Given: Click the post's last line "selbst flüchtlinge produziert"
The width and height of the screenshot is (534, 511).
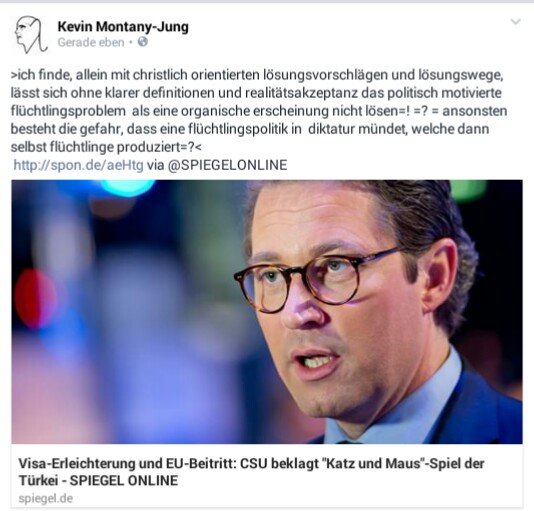Looking at the screenshot, I should (106, 147).
